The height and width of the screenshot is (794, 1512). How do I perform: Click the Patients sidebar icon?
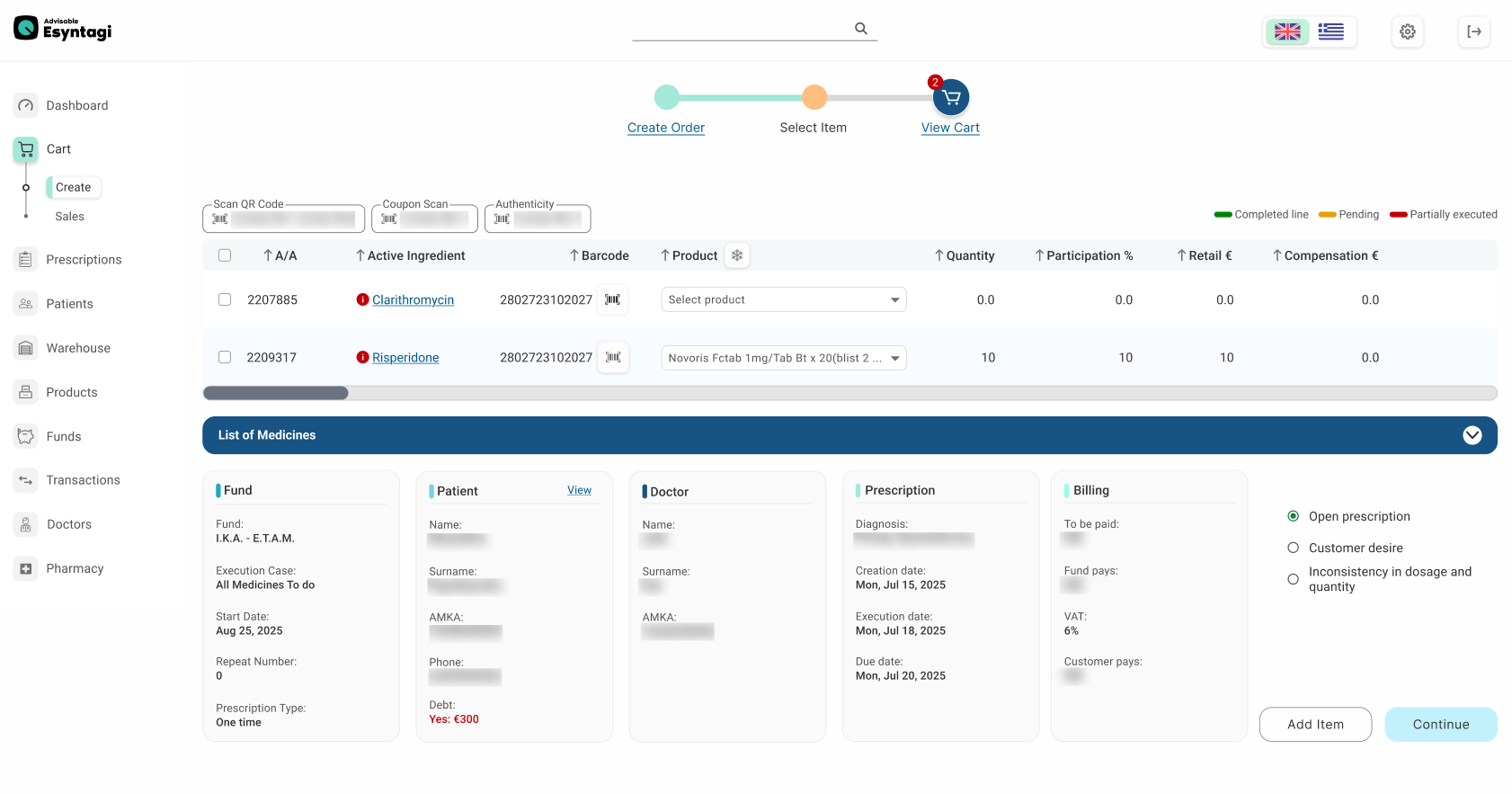(26, 304)
